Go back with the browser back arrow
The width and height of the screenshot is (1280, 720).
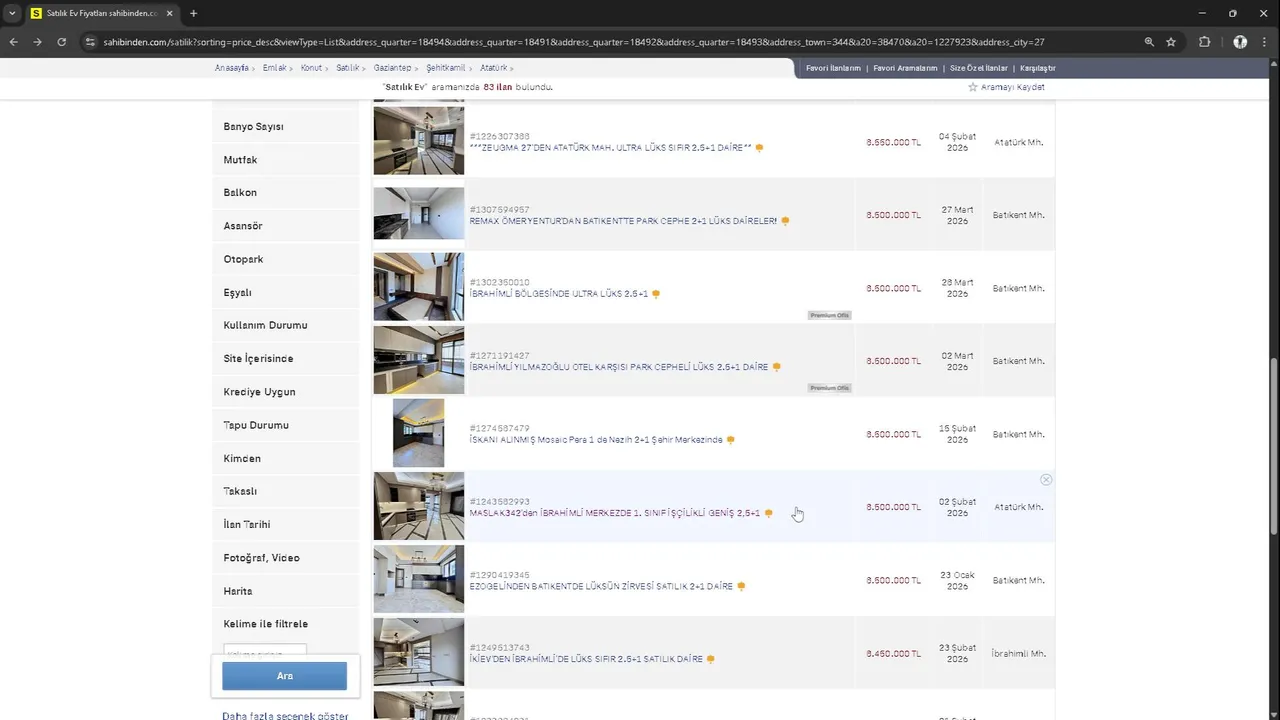point(13,42)
